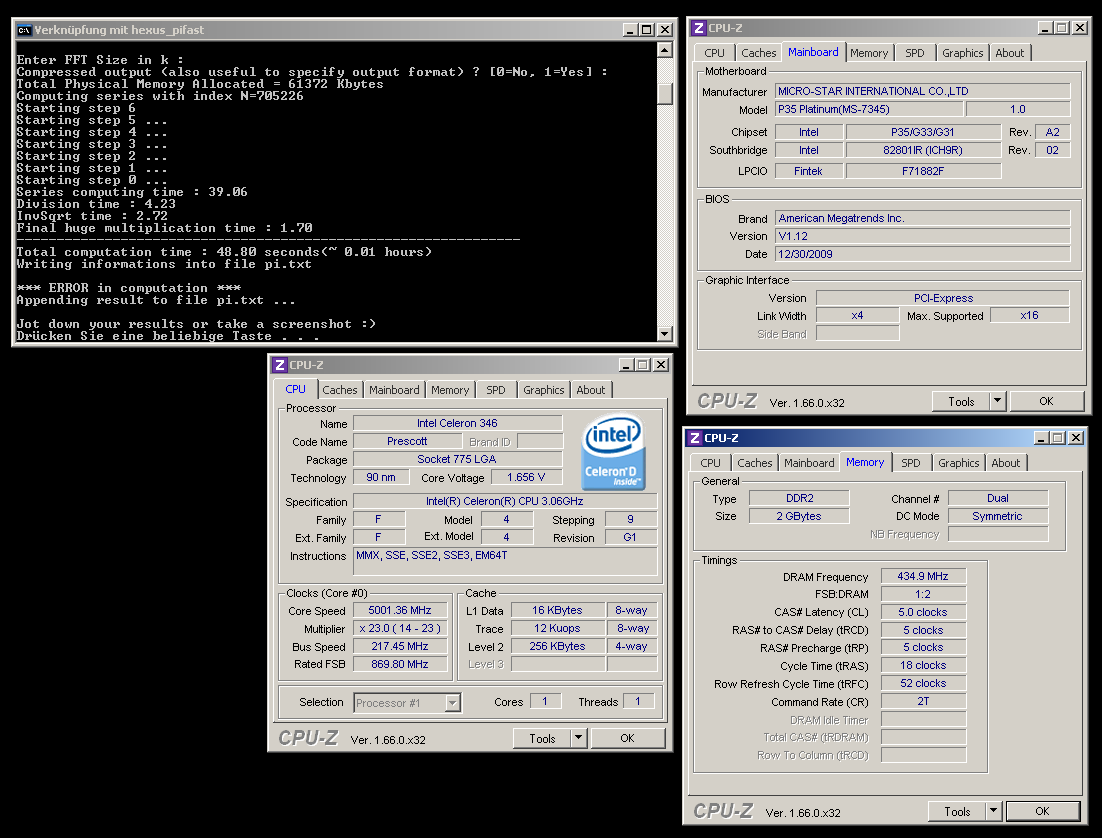Open the Memory tab in the Mainboard window
1102x838 pixels.
(x=869, y=53)
